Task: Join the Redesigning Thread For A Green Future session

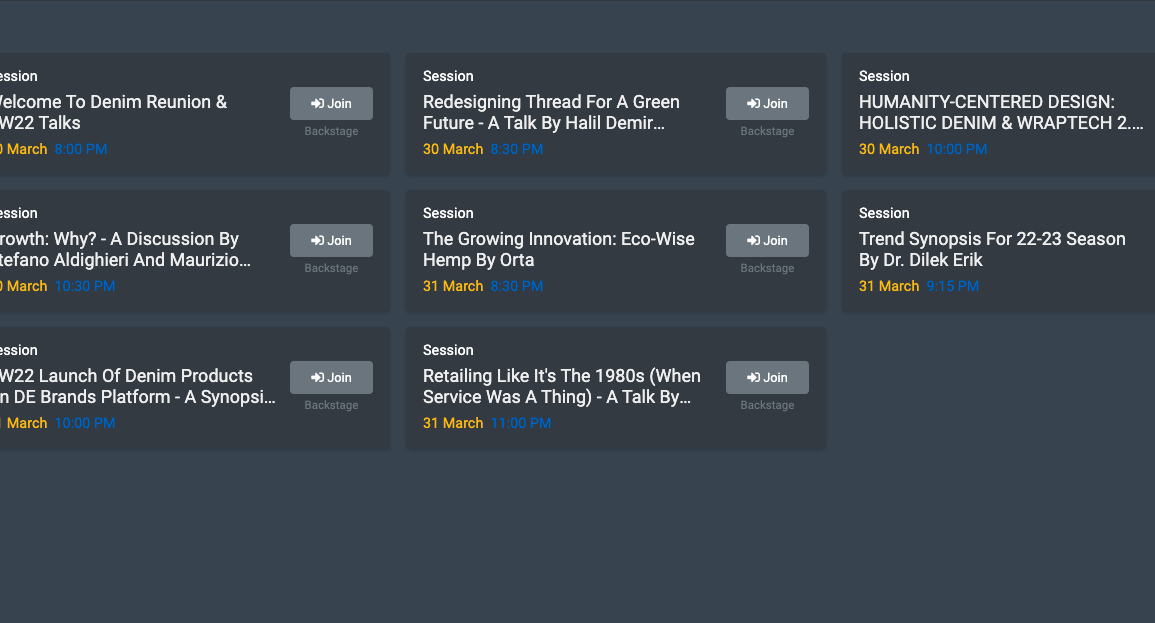Action: pyautogui.click(x=767, y=103)
